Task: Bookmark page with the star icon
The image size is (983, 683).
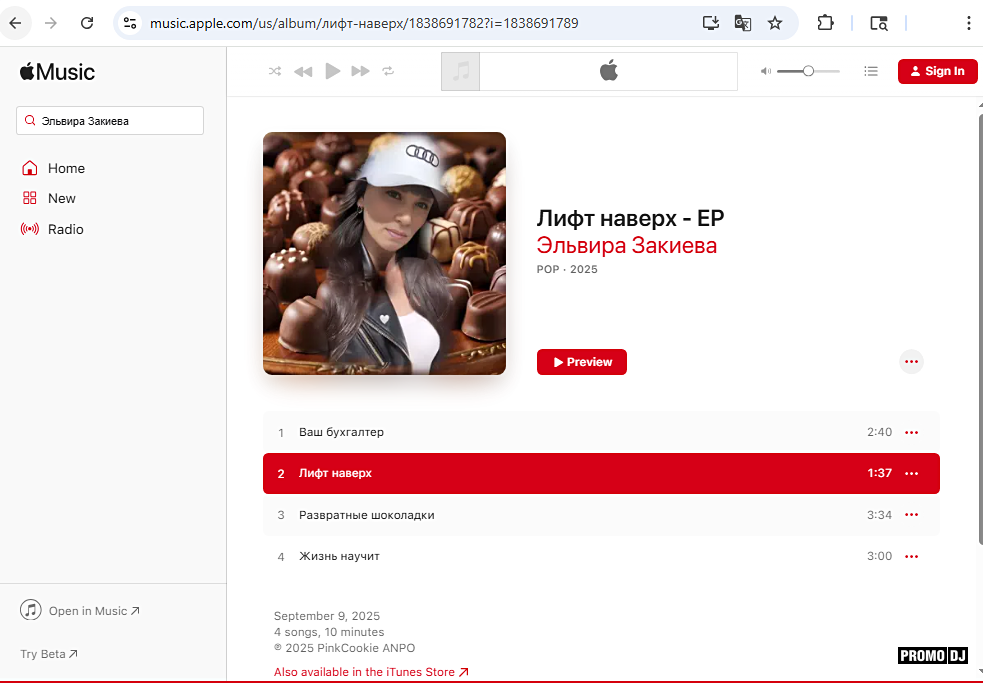Action: (x=774, y=23)
